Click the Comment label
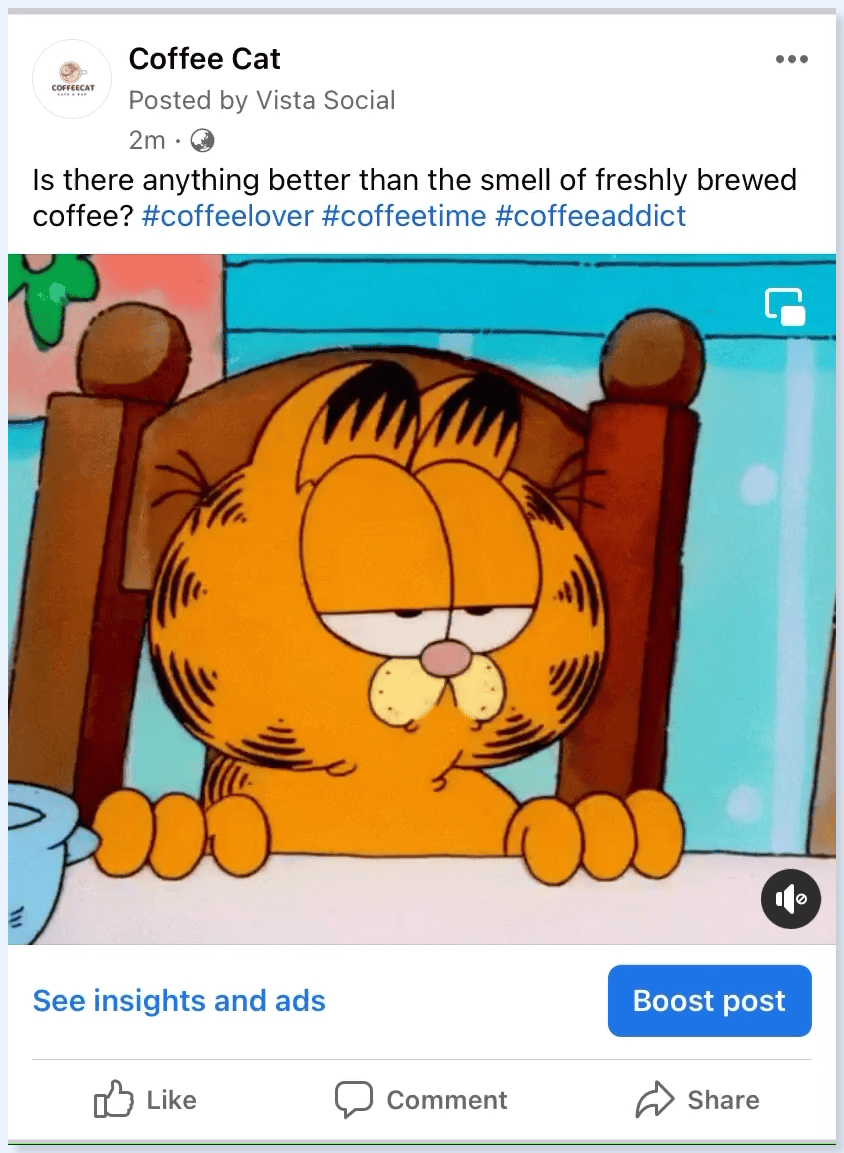The image size is (844, 1153). 447,1100
